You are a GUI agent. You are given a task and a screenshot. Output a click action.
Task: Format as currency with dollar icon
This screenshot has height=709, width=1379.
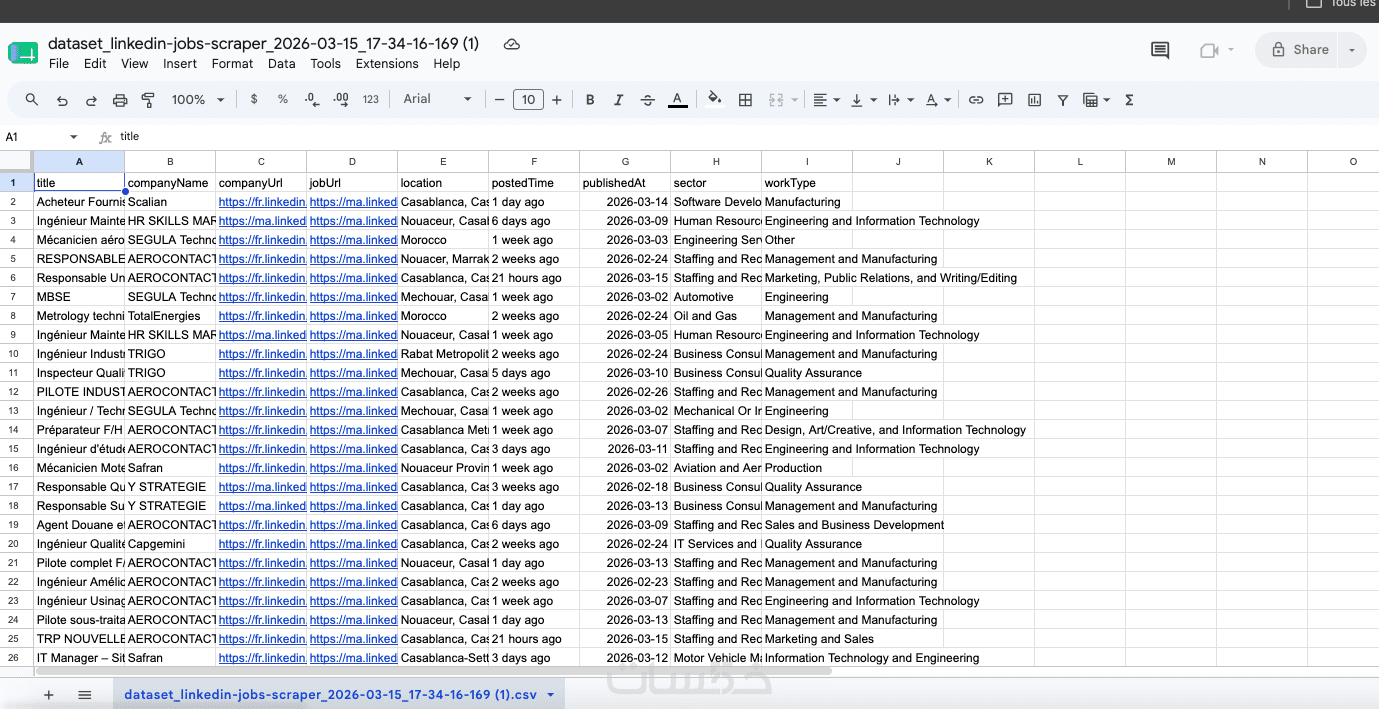254,100
